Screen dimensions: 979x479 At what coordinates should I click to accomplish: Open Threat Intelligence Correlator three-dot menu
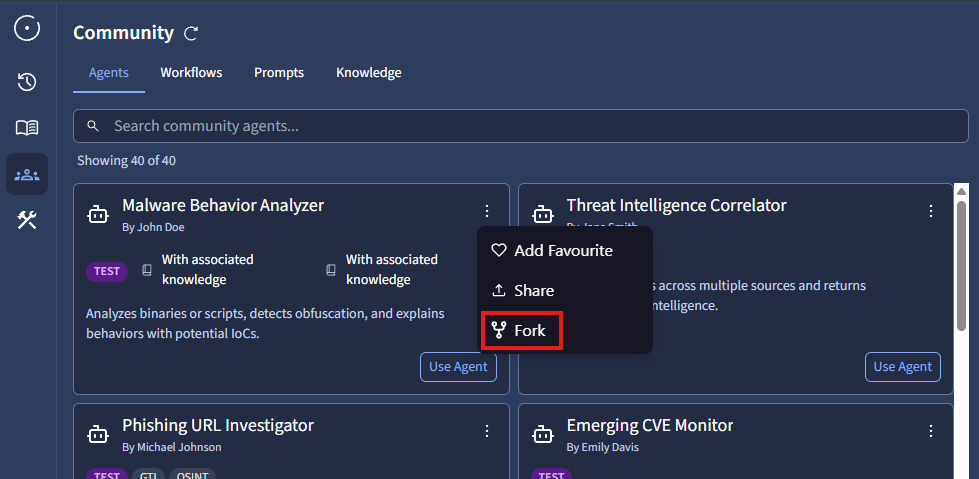coord(931,211)
